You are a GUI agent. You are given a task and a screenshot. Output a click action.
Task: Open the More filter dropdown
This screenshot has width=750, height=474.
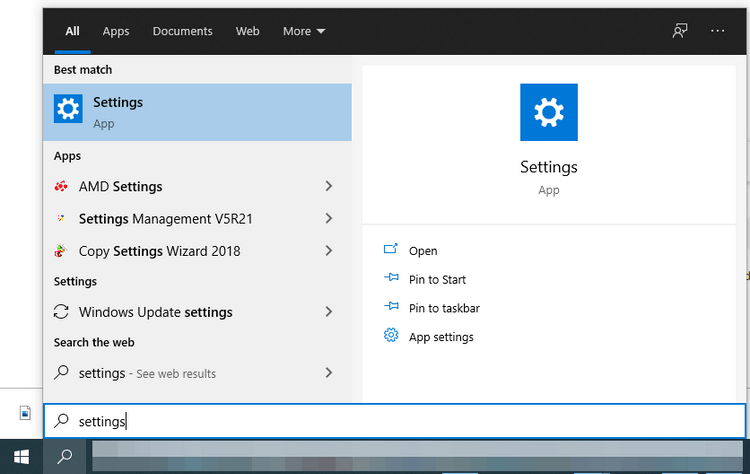click(x=304, y=31)
